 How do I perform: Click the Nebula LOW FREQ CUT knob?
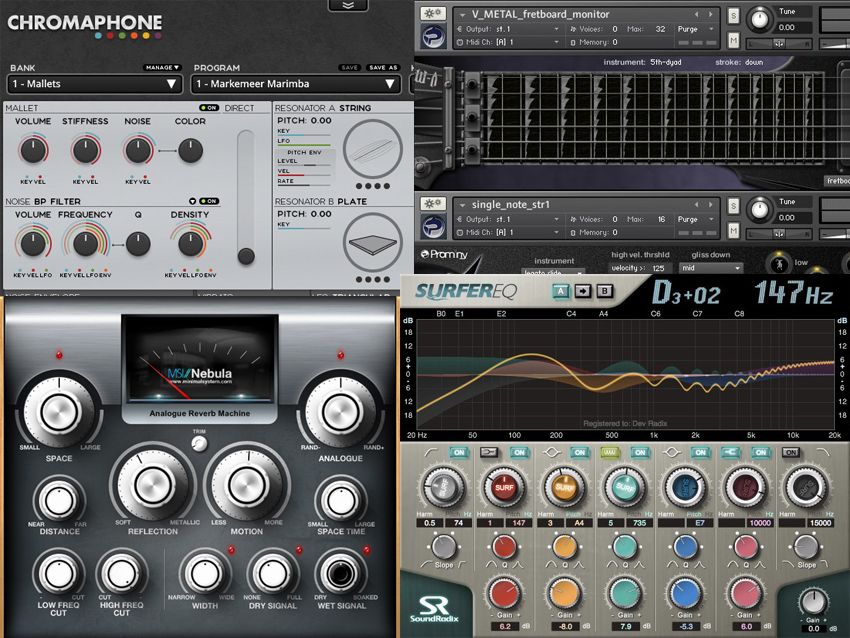(x=59, y=573)
